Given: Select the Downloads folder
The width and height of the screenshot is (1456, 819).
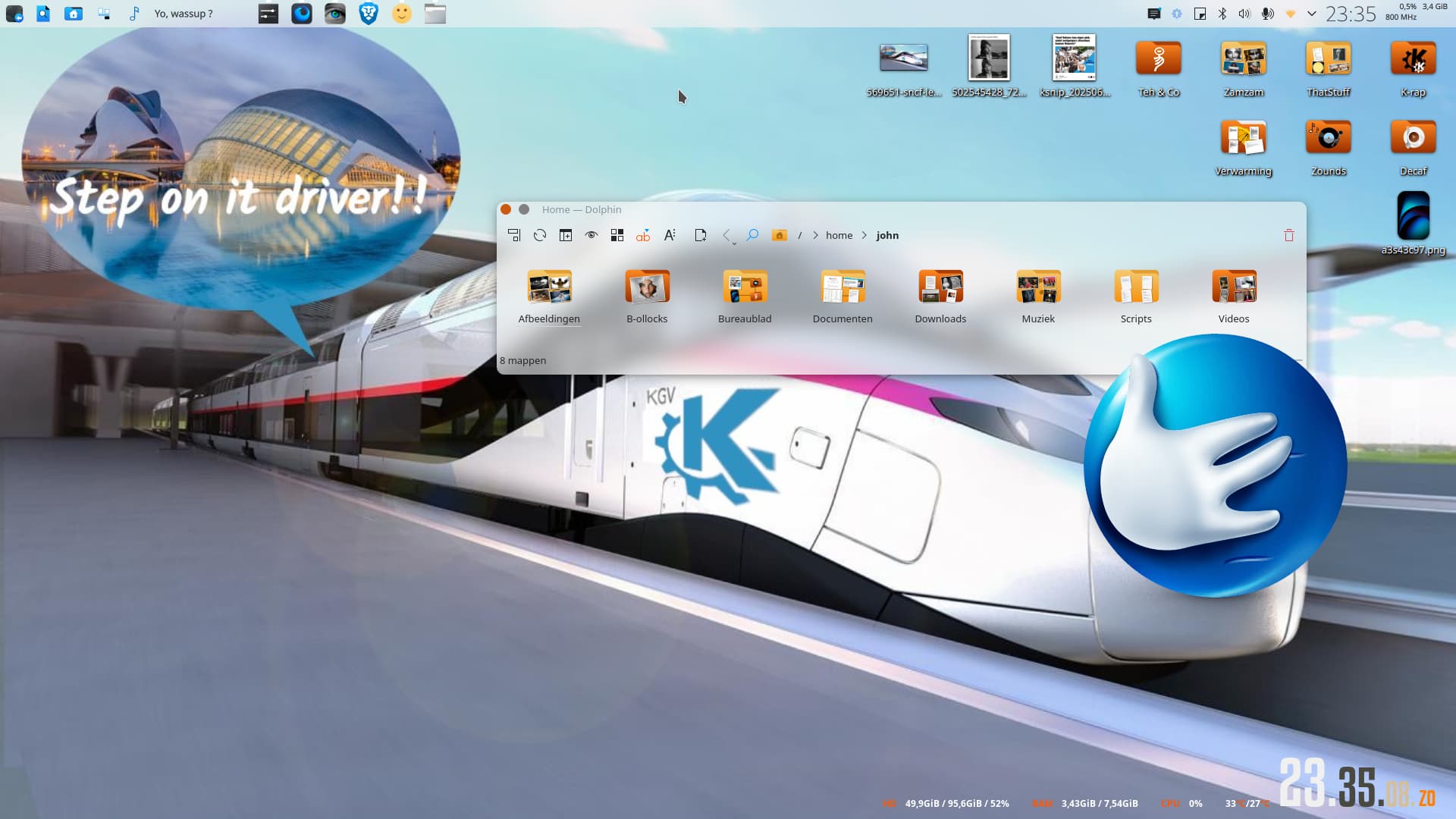Looking at the screenshot, I should pos(940,297).
